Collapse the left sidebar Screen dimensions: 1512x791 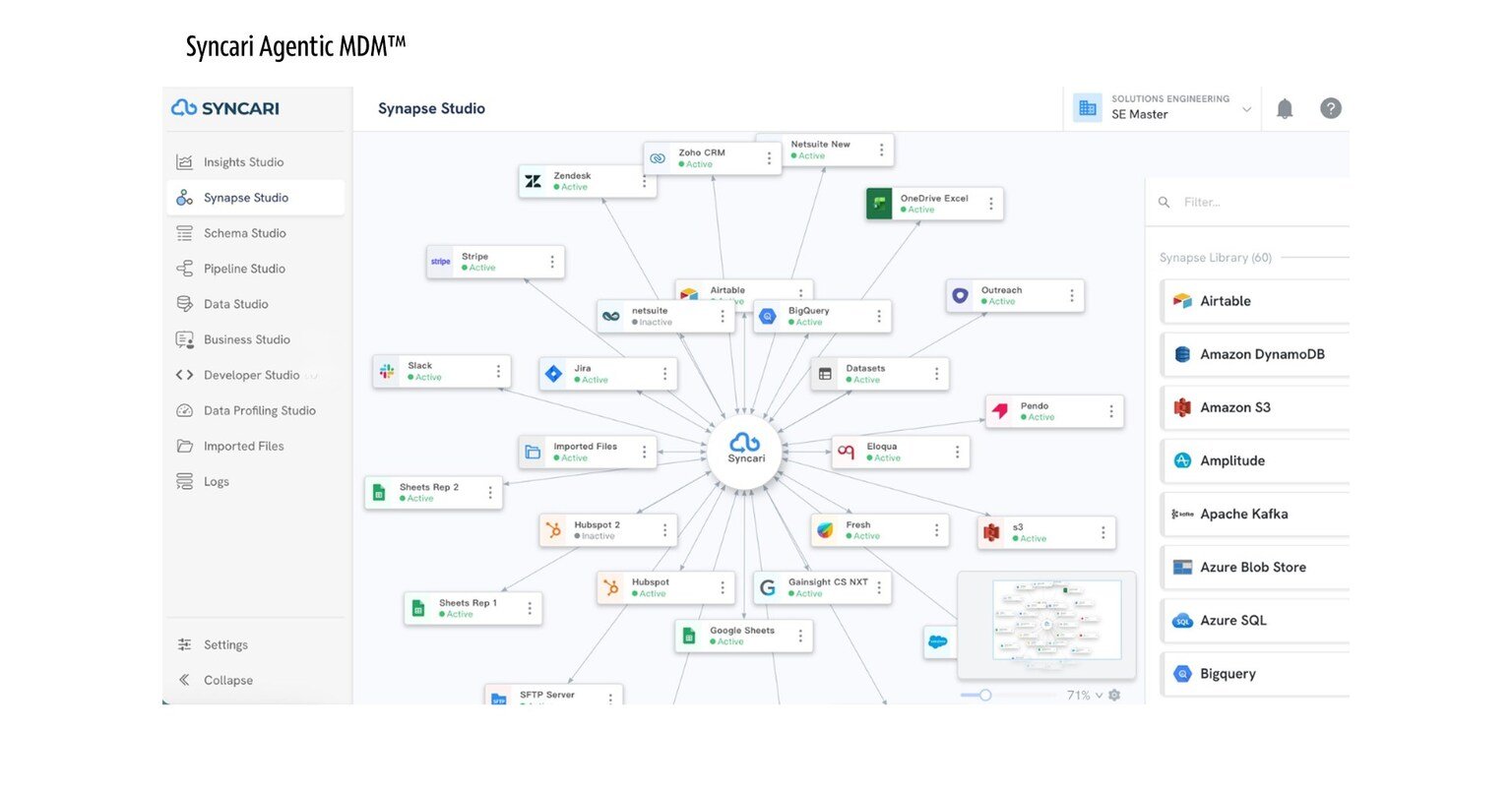[x=227, y=680]
